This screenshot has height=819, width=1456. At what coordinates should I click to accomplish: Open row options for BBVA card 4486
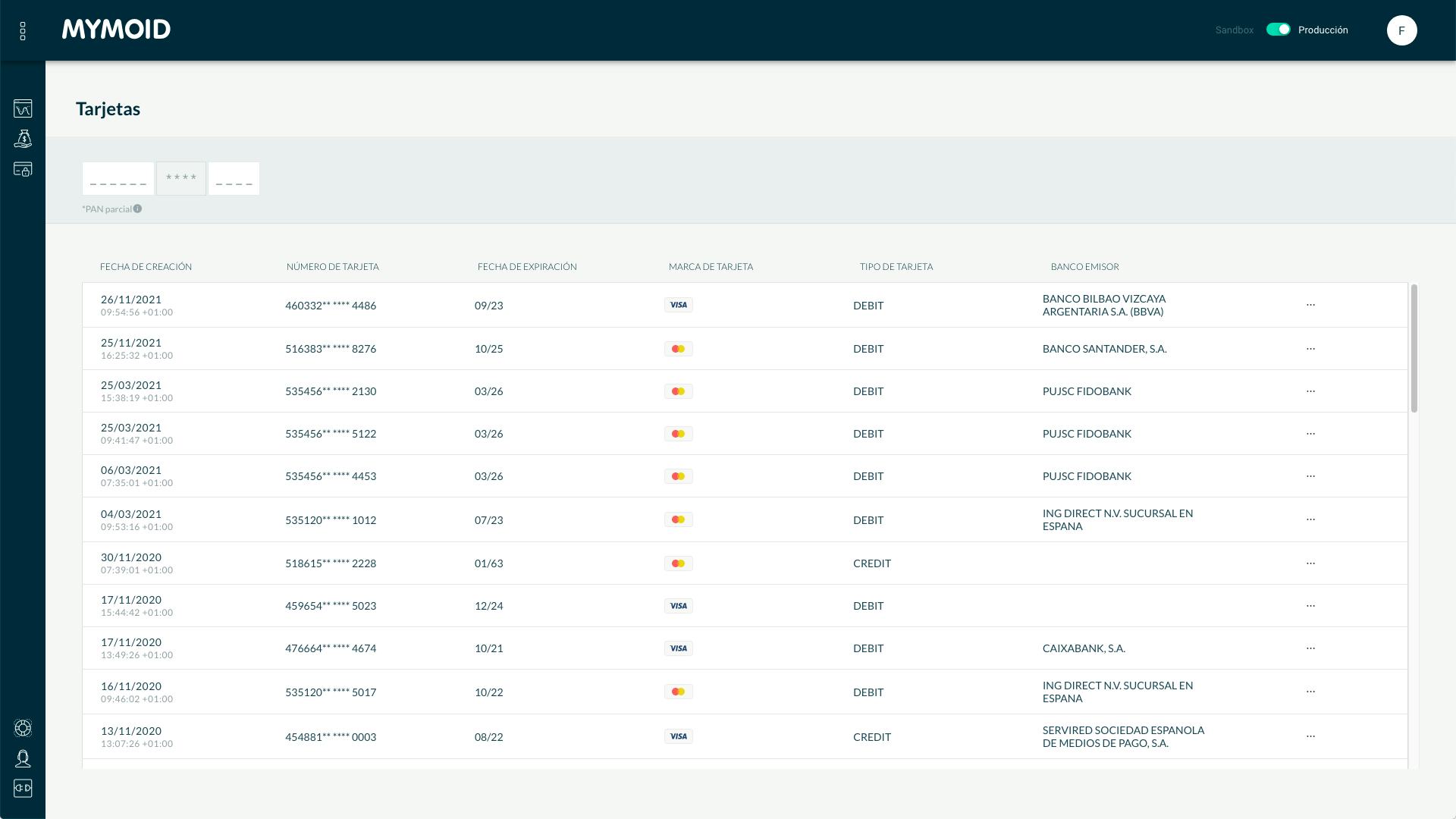[x=1310, y=305]
